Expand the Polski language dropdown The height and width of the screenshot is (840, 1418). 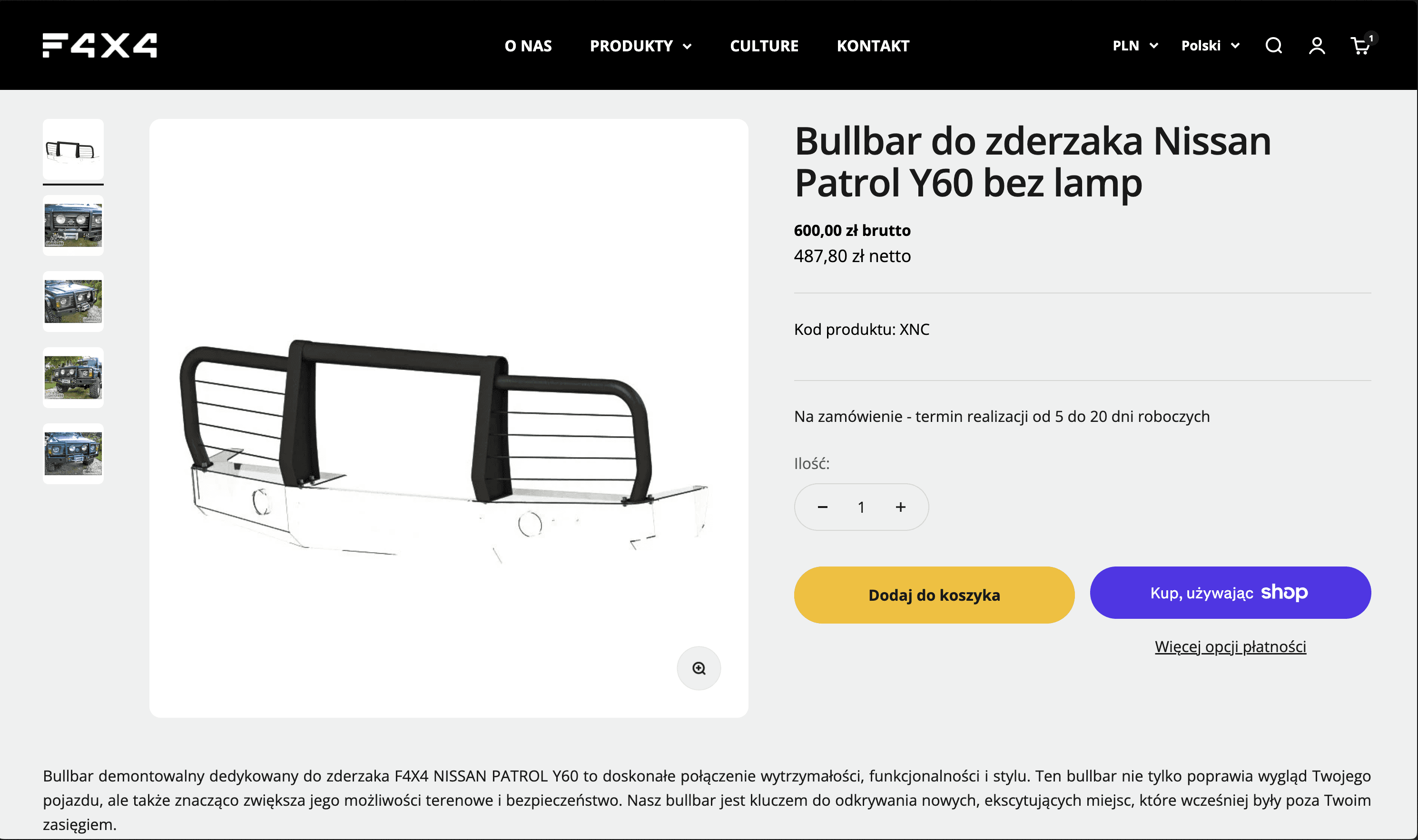tap(1210, 45)
